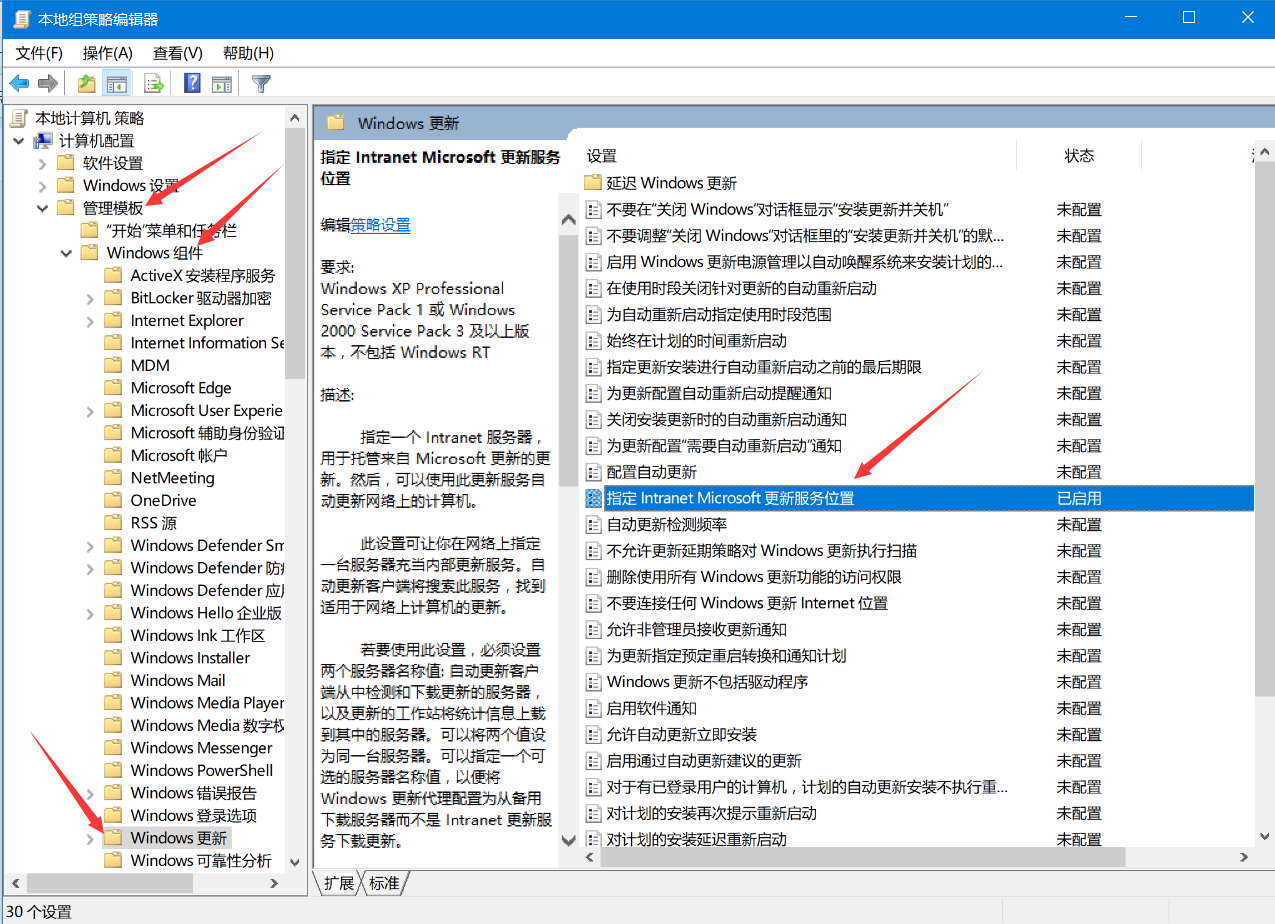Open the 帮助(H) menu
This screenshot has width=1275, height=924.
click(248, 53)
